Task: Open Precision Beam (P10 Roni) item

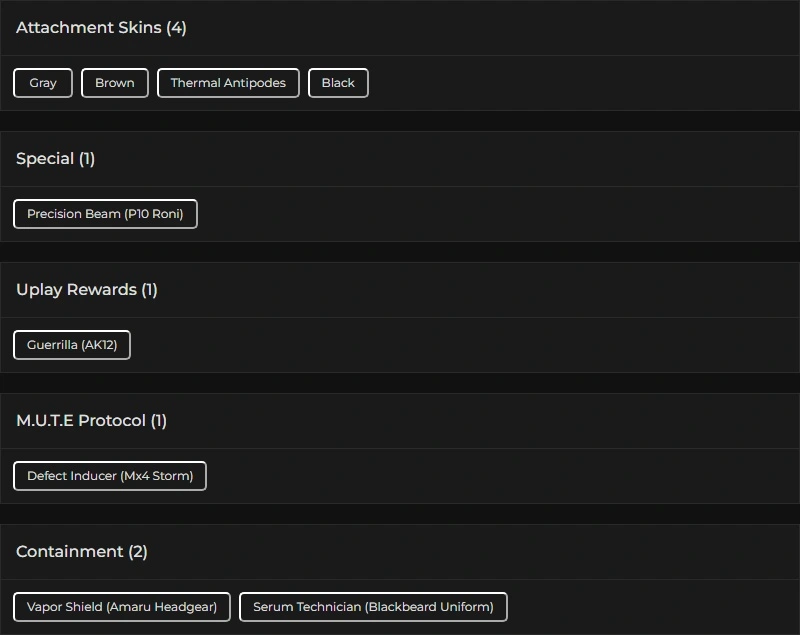Action: click(x=105, y=214)
